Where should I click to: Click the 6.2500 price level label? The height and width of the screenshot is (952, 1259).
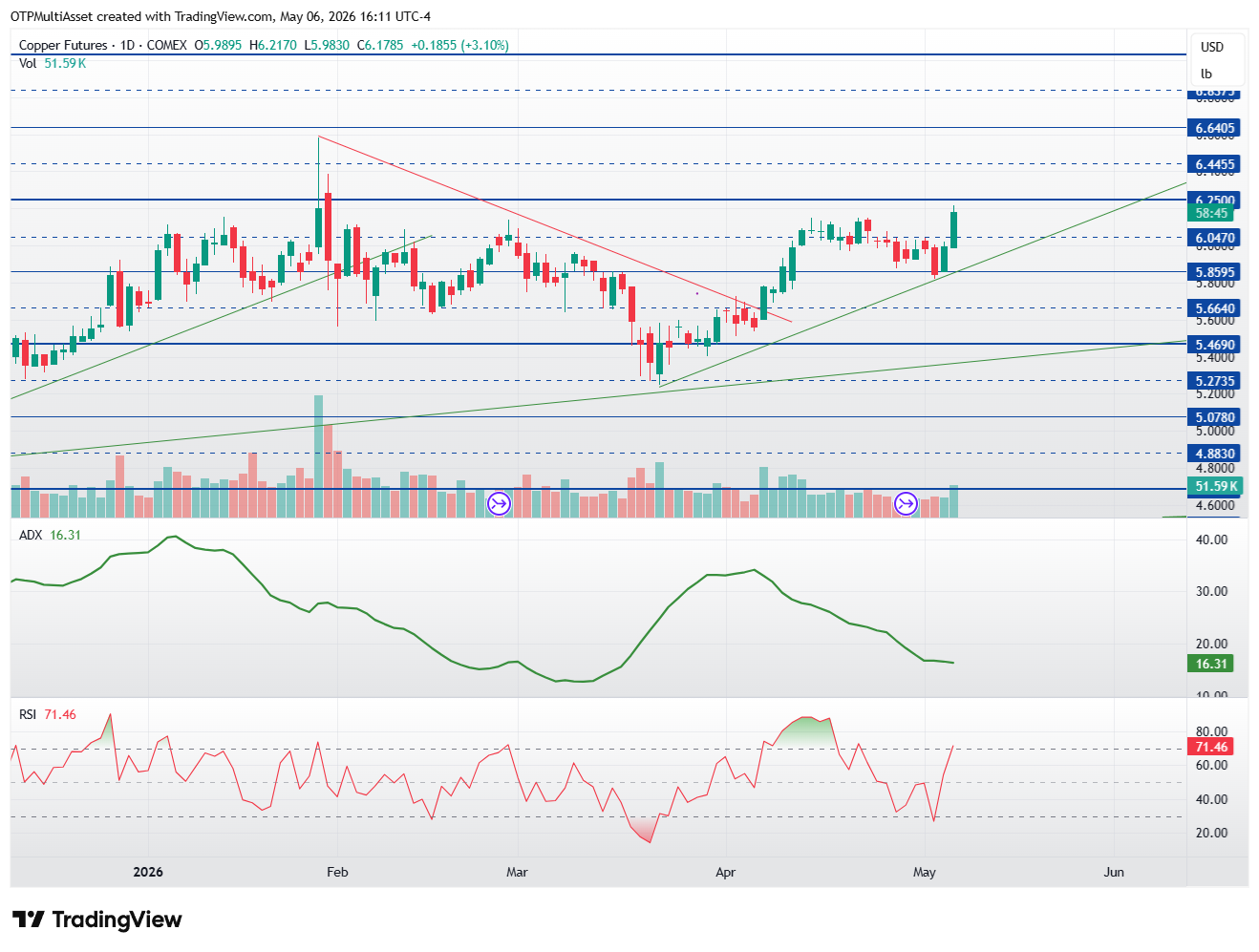[1214, 200]
